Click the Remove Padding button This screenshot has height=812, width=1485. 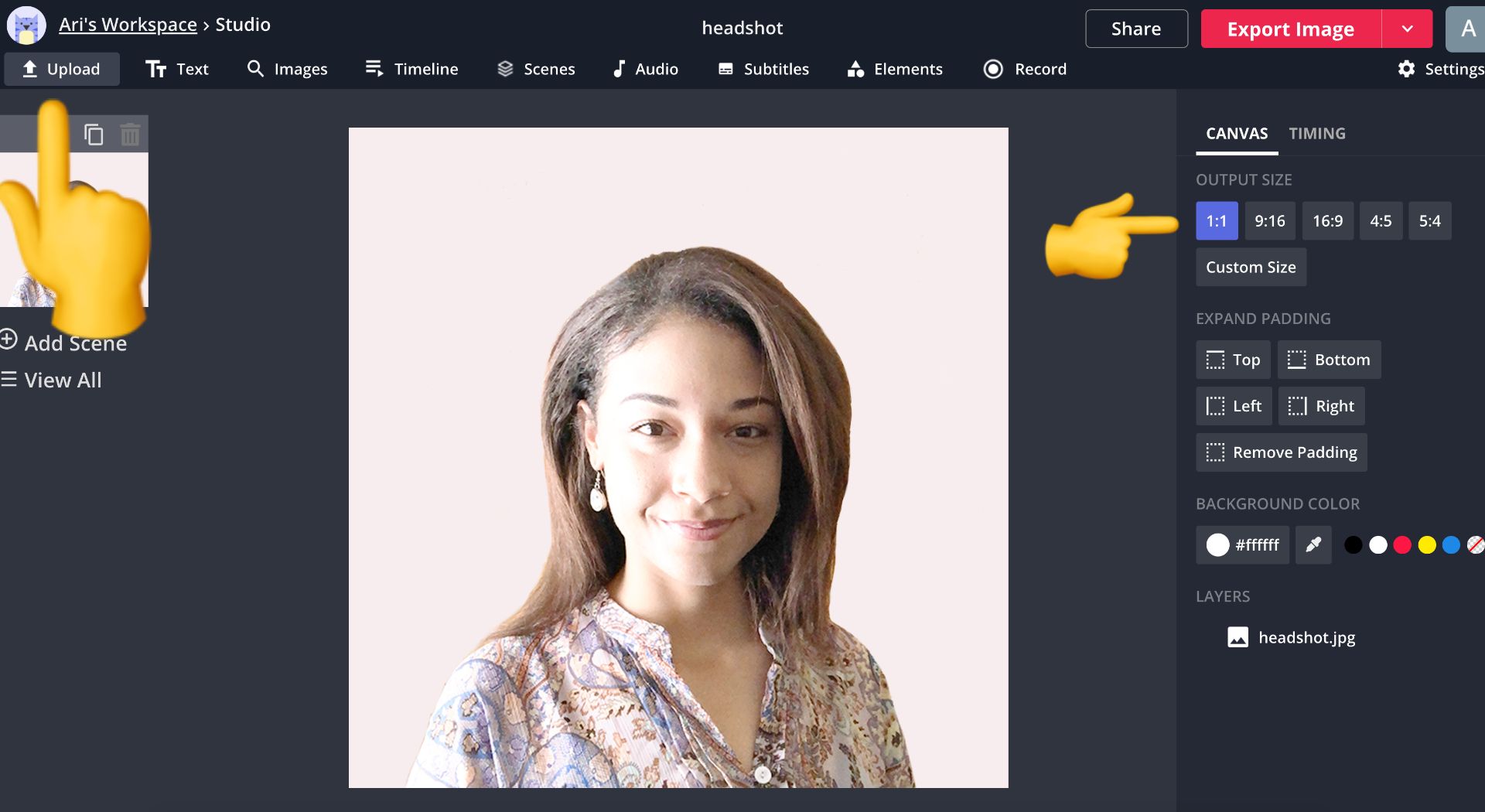[1281, 452]
